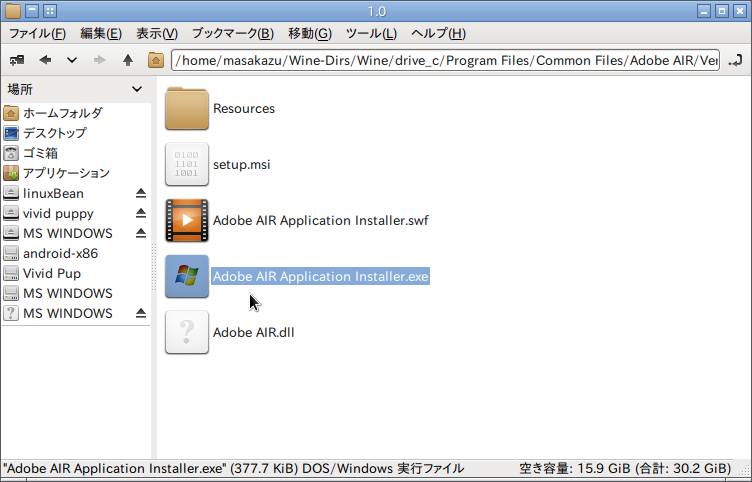
Task: Click the highlighted Installer.exe file name
Action: 320,276
